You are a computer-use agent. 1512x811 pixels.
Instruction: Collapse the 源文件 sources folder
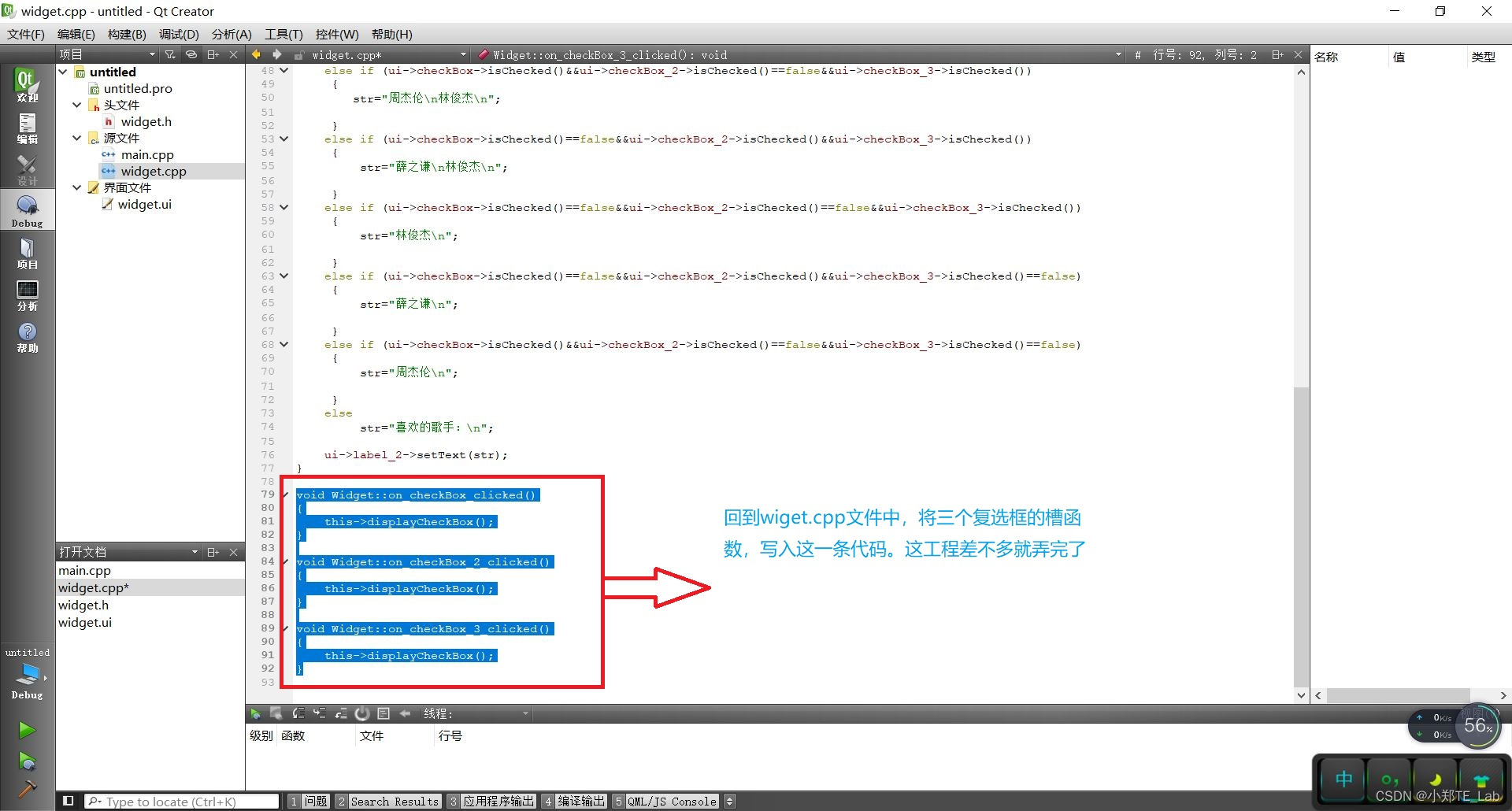click(x=76, y=138)
